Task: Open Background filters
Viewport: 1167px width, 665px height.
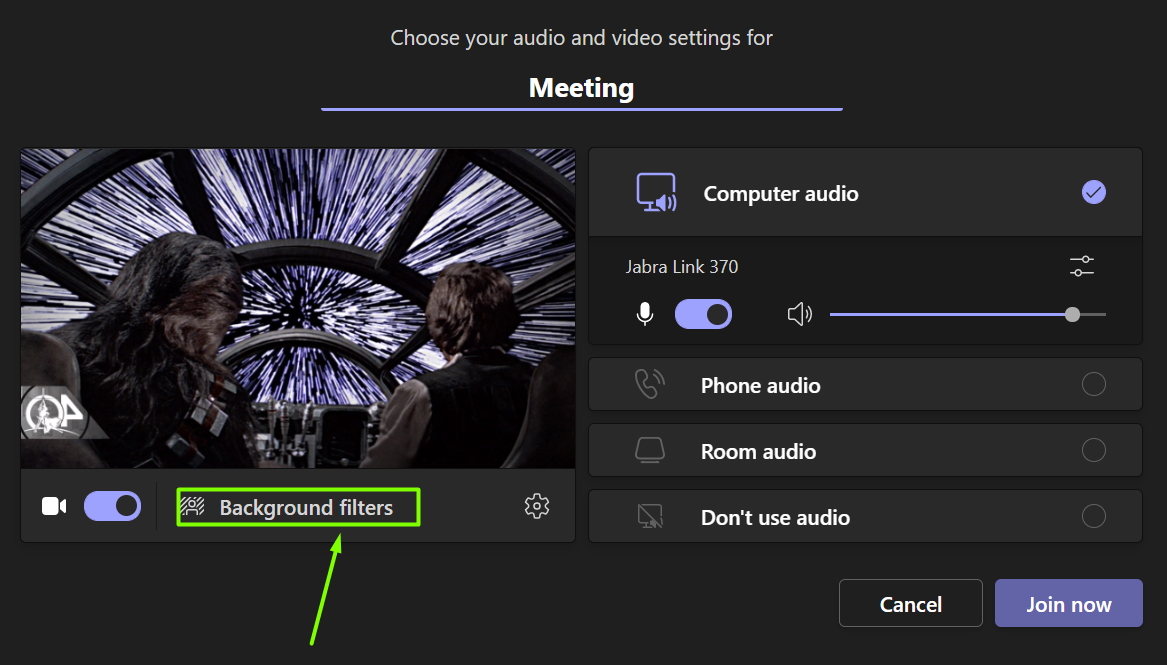Action: coord(298,507)
